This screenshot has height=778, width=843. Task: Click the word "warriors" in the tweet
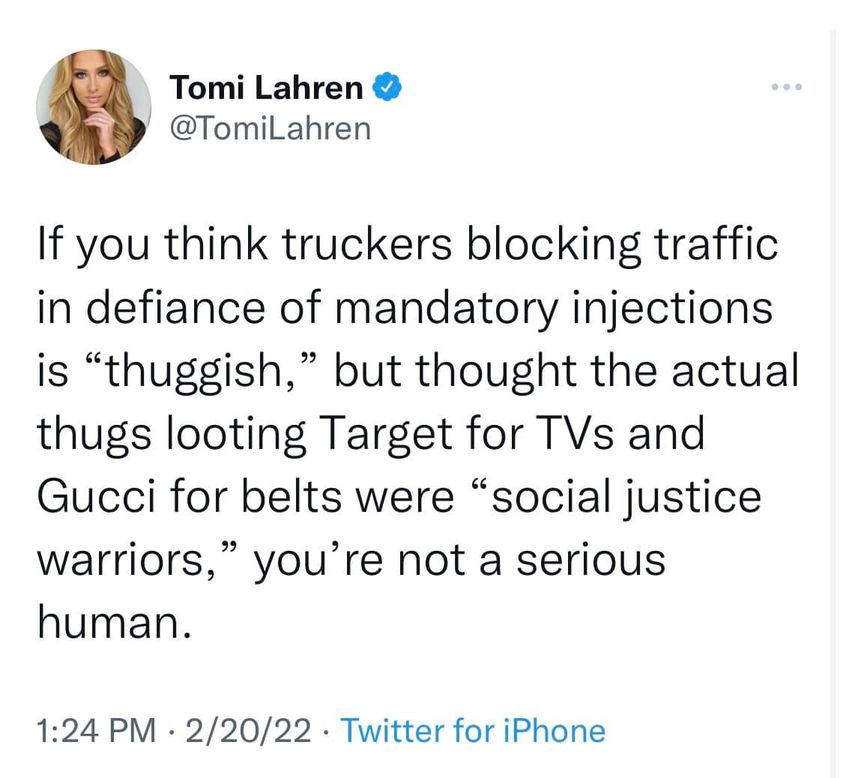[x=111, y=560]
